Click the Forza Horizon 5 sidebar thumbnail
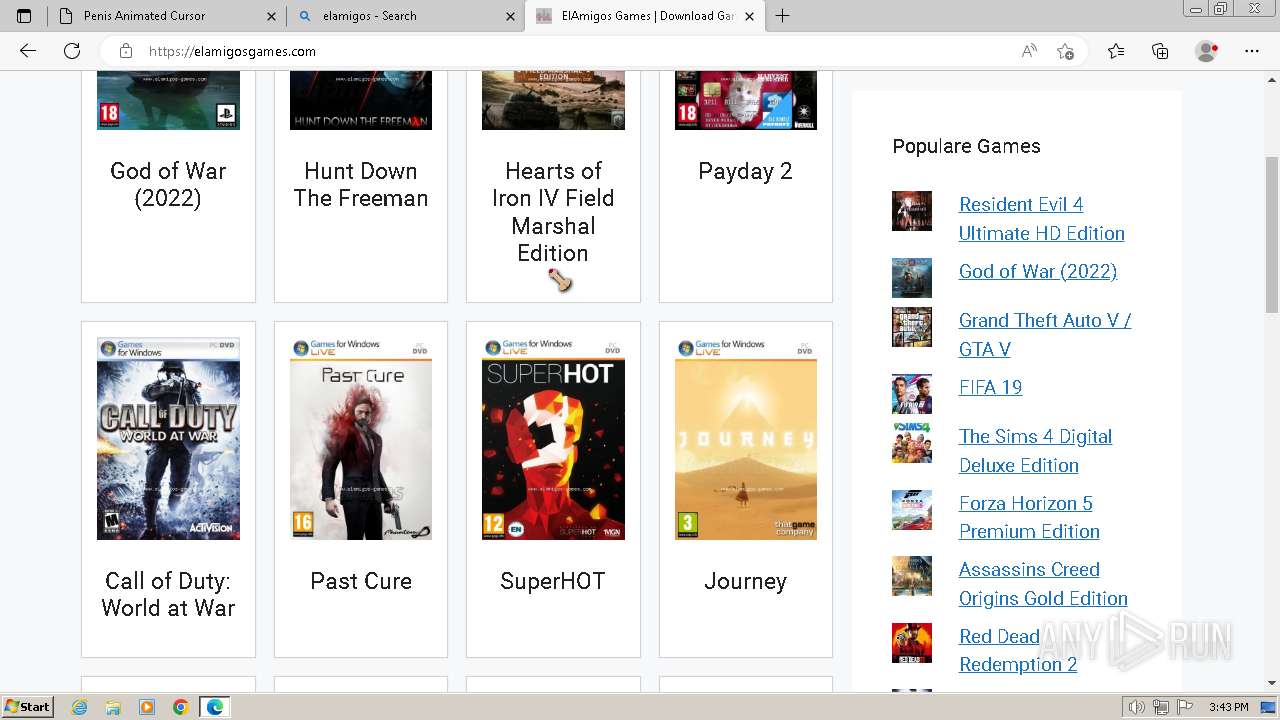Viewport: 1280px width, 720px height. click(x=912, y=510)
